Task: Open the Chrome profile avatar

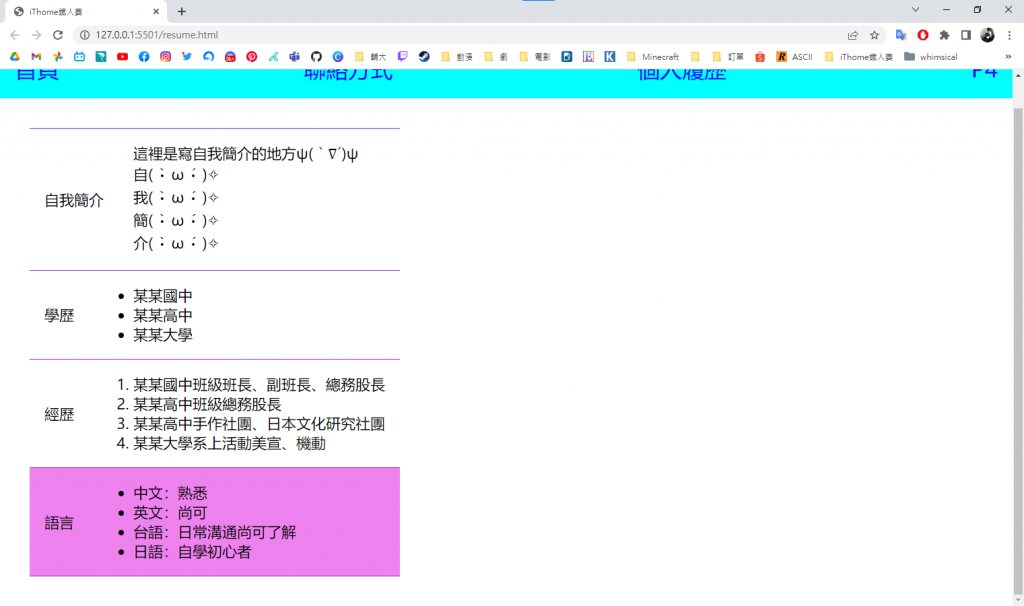Action: coord(987,35)
